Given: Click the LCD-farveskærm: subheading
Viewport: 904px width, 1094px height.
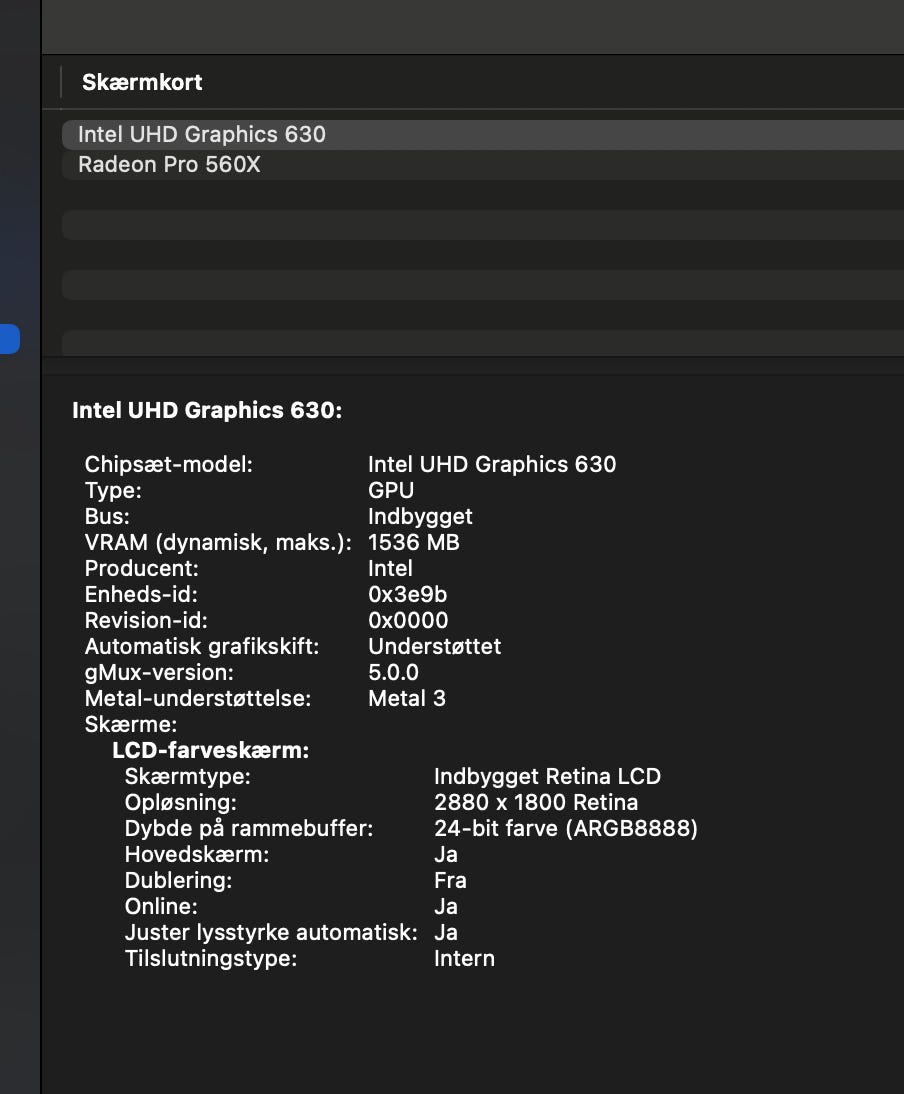Looking at the screenshot, I should [x=210, y=750].
